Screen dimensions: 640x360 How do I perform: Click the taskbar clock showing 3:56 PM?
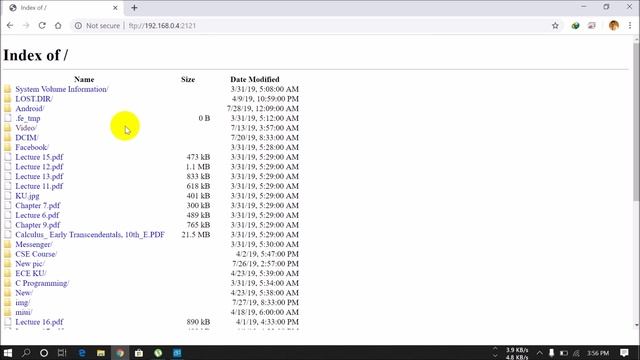click(598, 353)
